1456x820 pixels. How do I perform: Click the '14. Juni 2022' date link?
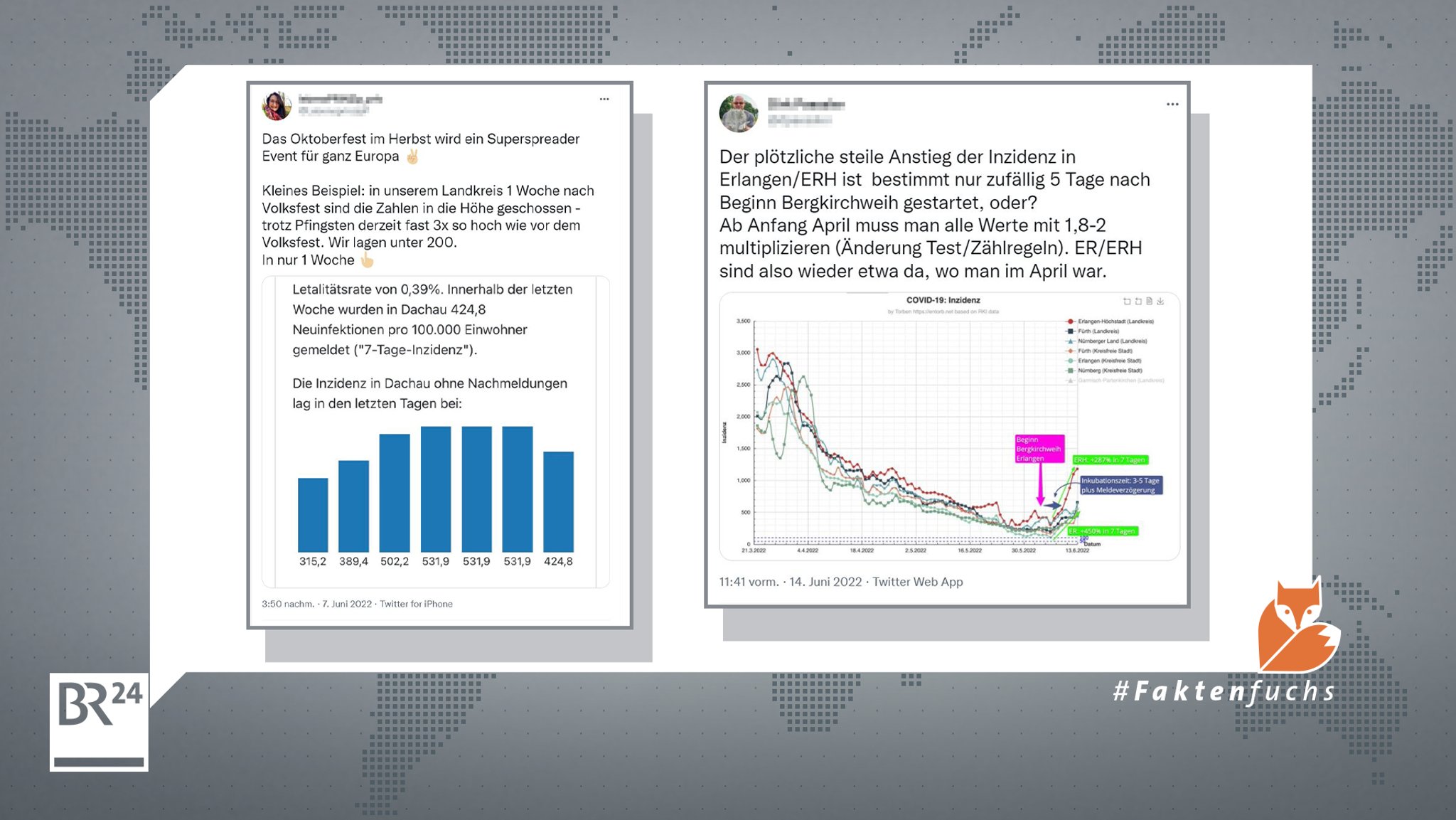click(x=825, y=582)
